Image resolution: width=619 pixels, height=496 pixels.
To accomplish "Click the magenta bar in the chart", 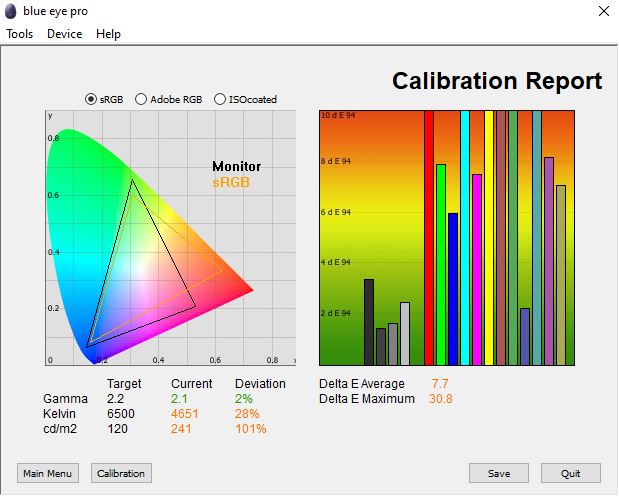I will 477,270.
